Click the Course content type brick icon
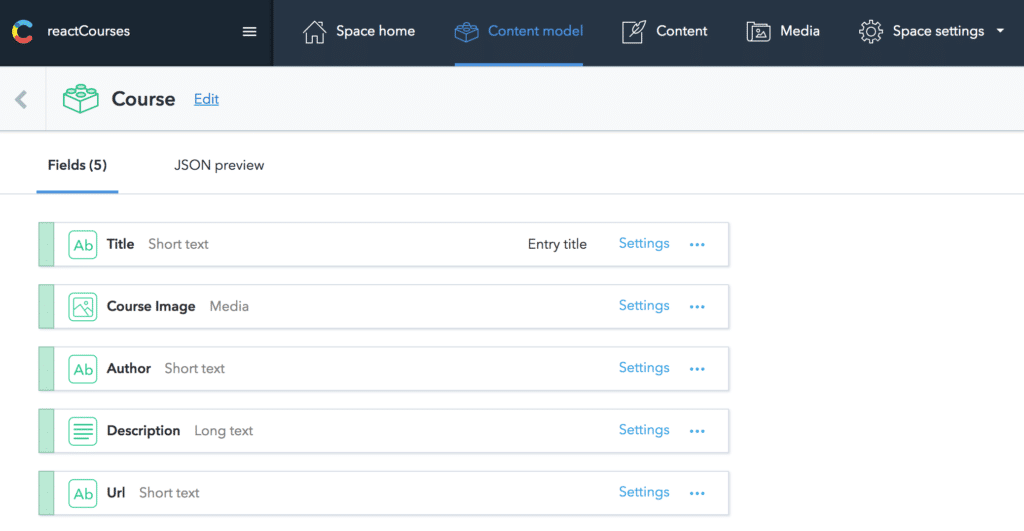This screenshot has width=1024, height=531. [x=81, y=99]
